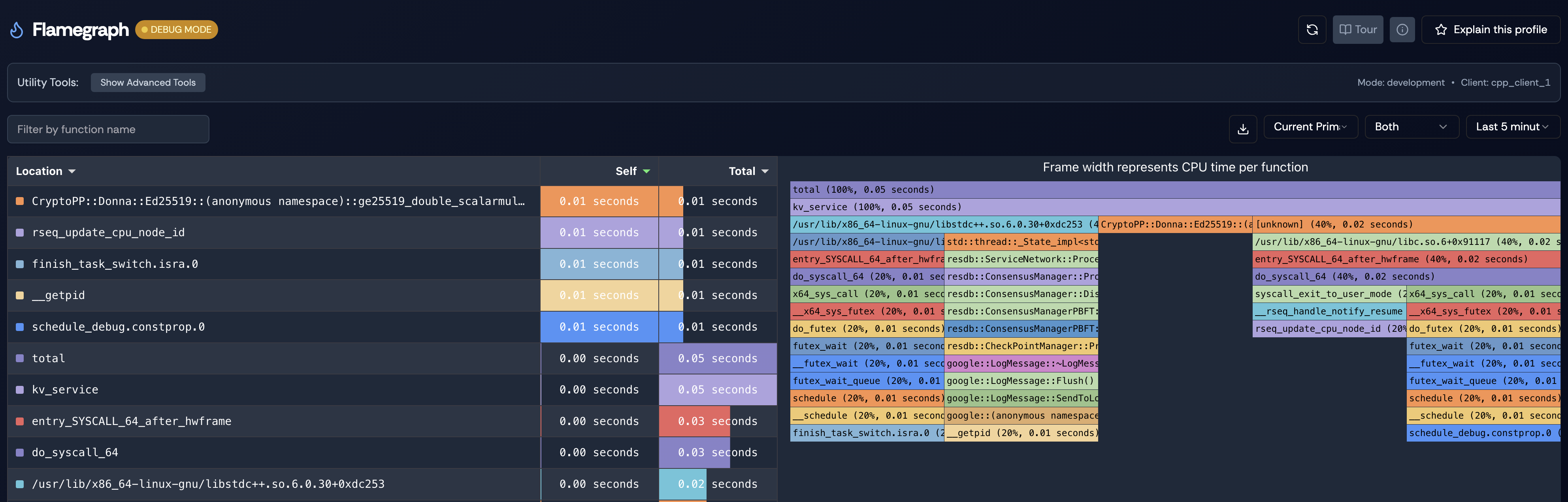This screenshot has width=1568, height=502.
Task: Click flamegraph frame kv_service (100%)
Action: pos(1175,207)
